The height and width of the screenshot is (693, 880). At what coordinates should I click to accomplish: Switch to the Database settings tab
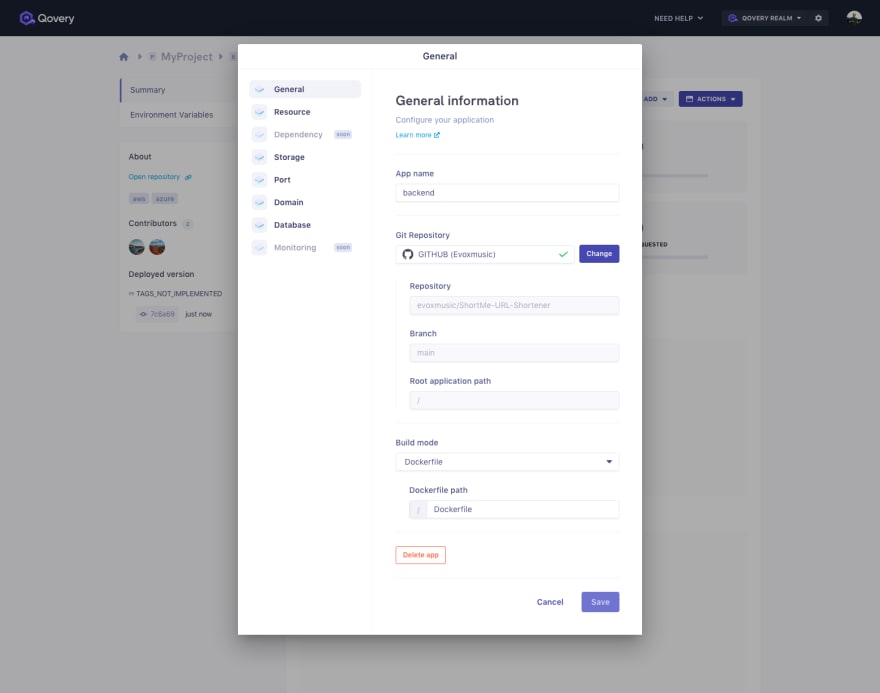[x=305, y=225]
